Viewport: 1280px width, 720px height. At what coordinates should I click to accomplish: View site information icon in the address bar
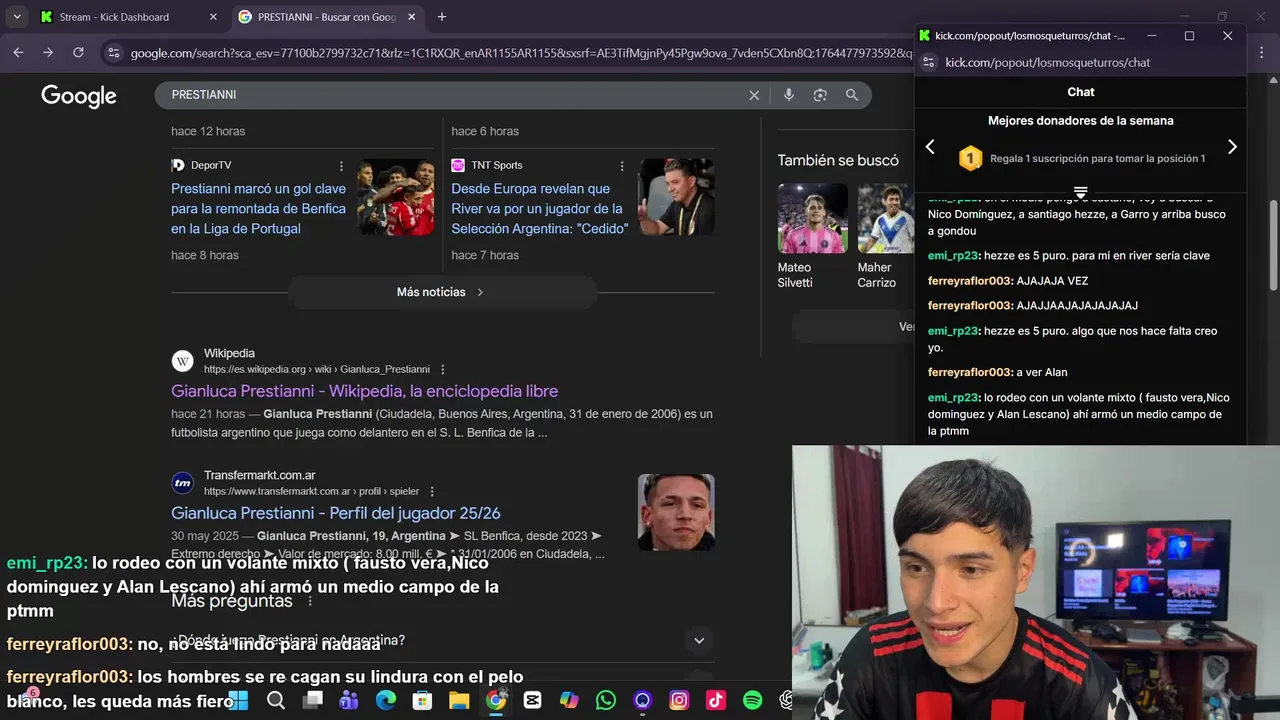tap(113, 53)
